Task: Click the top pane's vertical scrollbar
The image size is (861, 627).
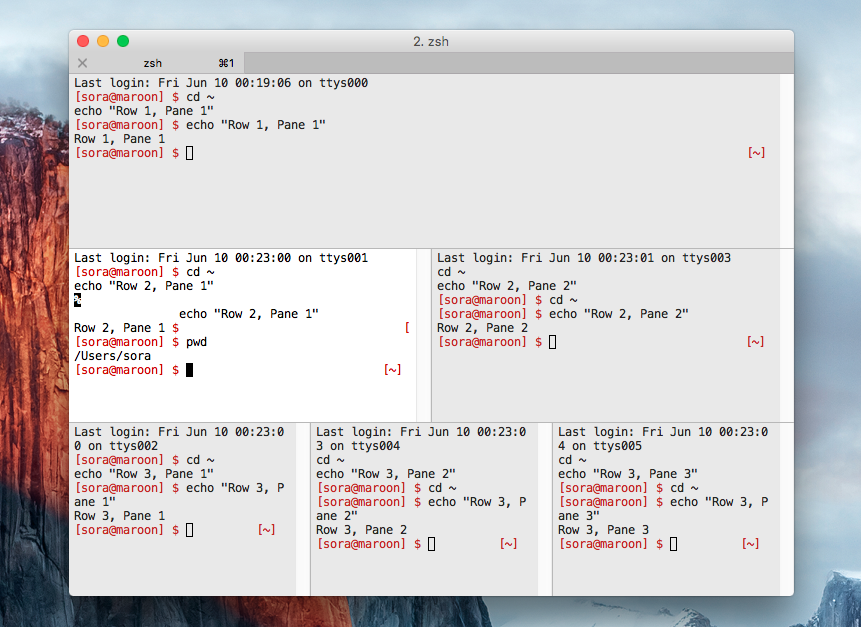Action: click(x=786, y=161)
